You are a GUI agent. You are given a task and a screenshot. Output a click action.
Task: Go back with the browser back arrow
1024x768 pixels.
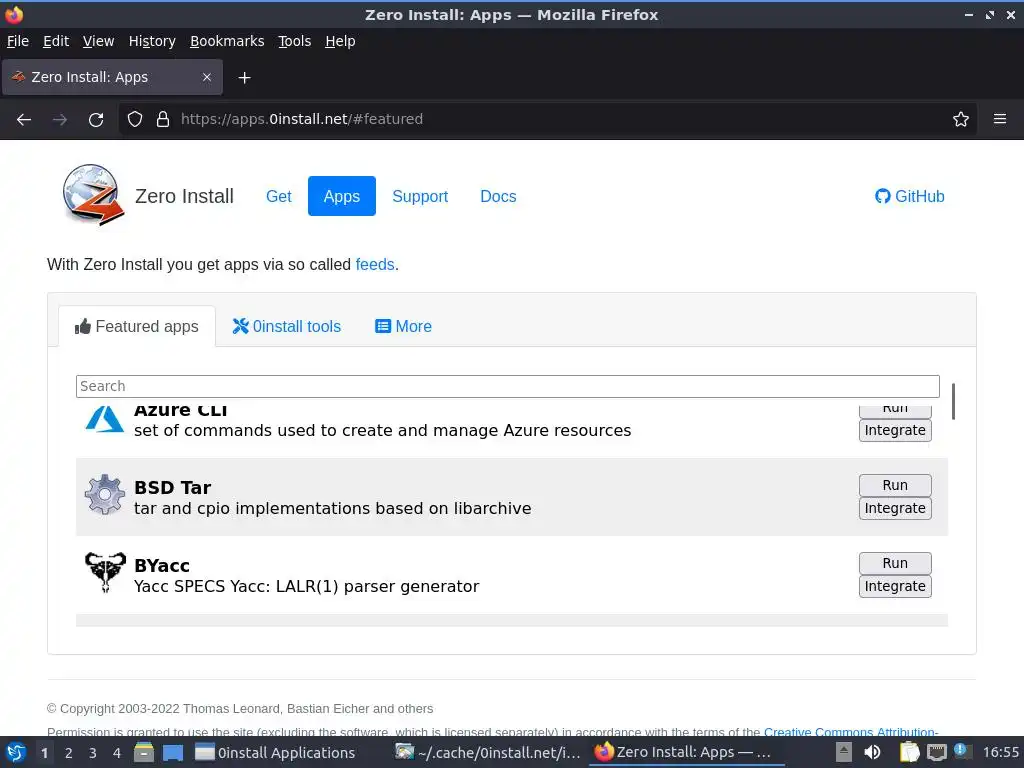click(x=24, y=120)
